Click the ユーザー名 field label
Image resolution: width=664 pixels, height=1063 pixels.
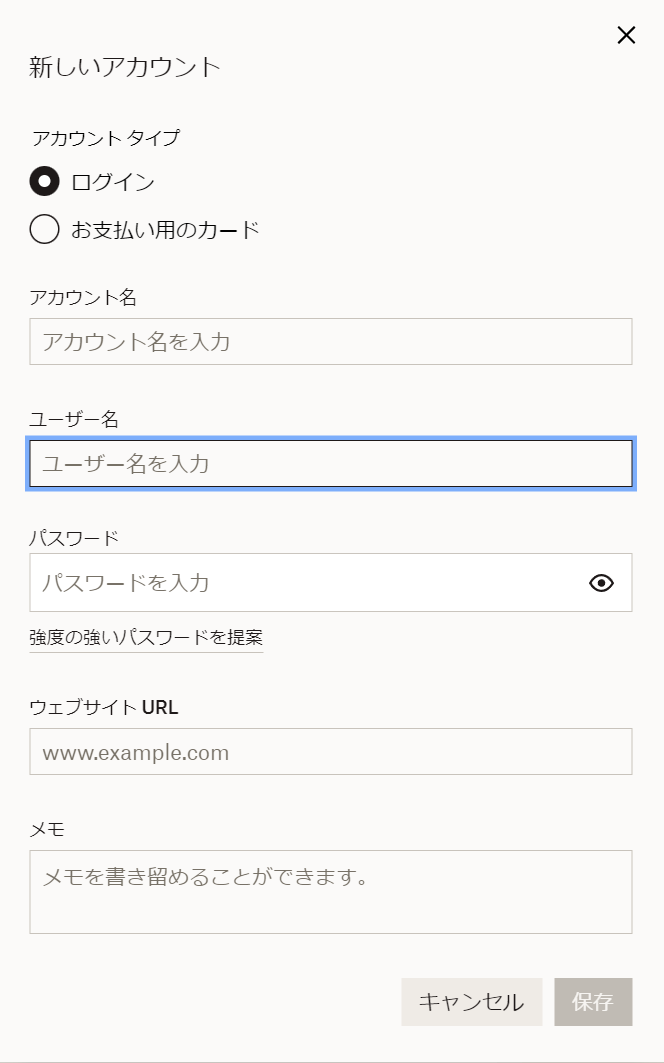tap(74, 420)
